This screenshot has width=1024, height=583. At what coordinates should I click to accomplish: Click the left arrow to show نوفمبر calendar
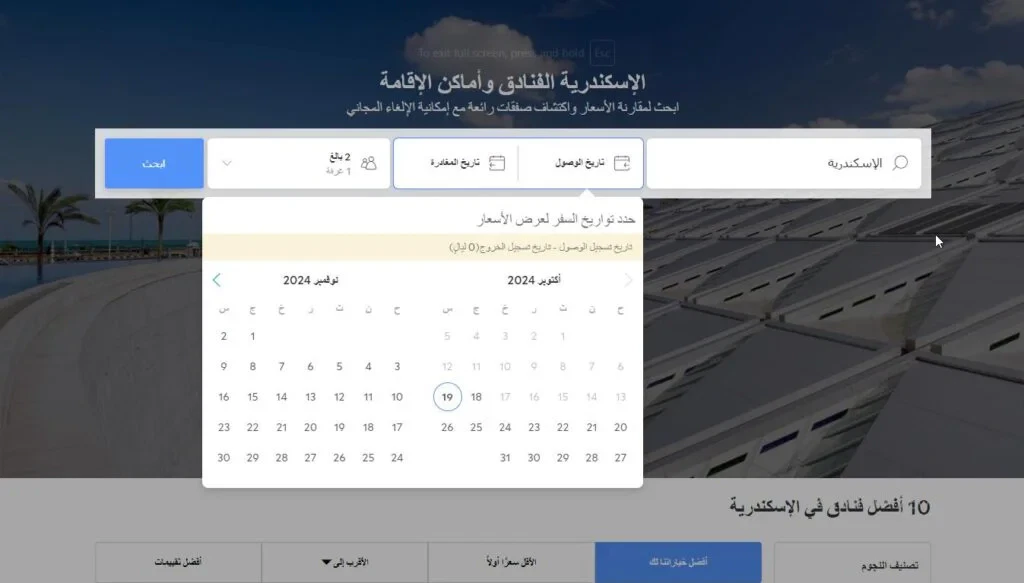(218, 280)
